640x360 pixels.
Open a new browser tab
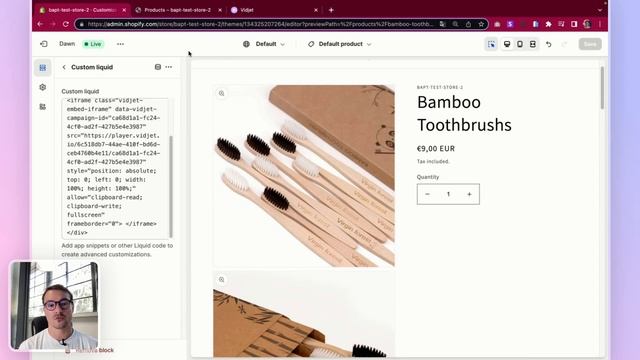pyautogui.click(x=331, y=10)
